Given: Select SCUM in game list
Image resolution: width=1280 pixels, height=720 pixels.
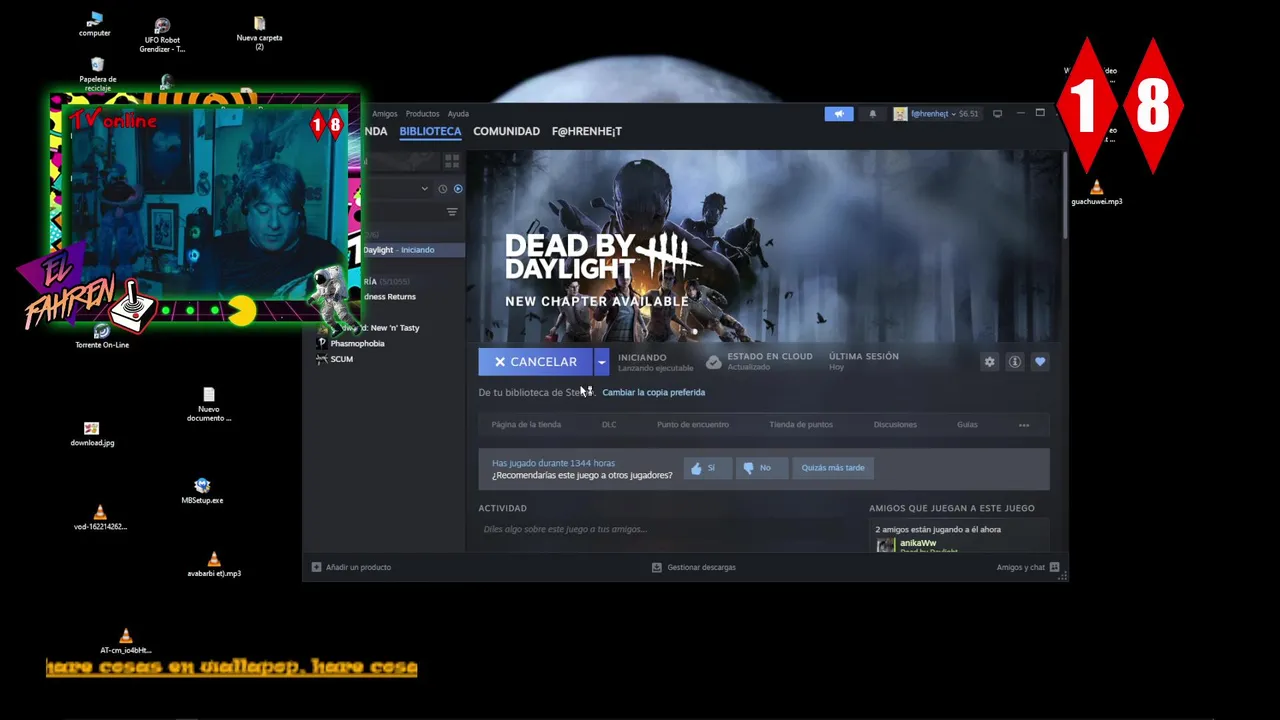Looking at the screenshot, I should [x=341, y=359].
